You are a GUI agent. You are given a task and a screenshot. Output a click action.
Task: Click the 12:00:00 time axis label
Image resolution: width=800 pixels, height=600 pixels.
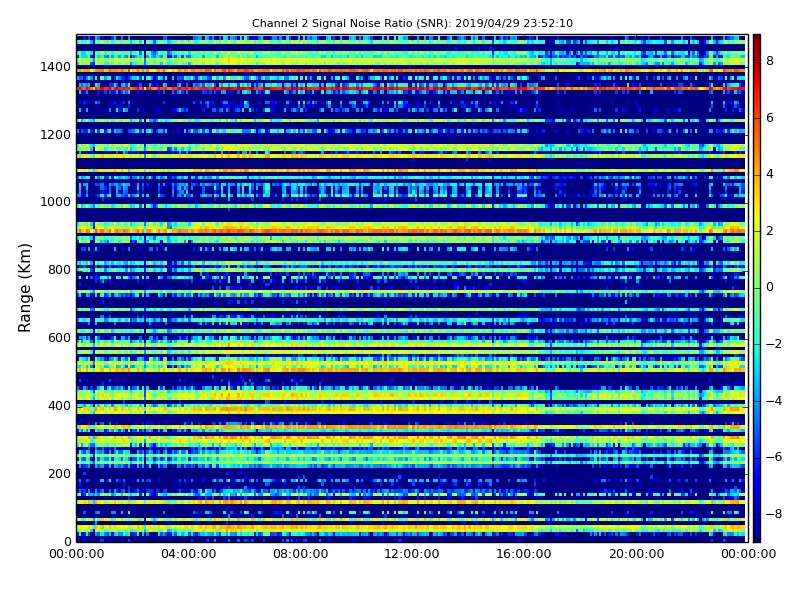click(412, 554)
